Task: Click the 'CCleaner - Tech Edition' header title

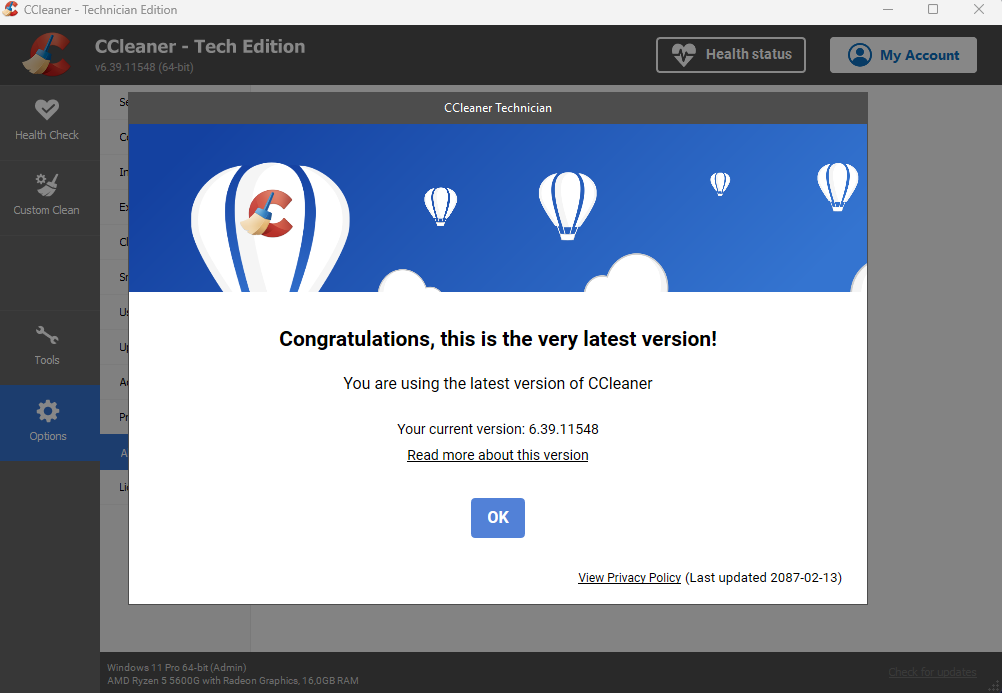Action: (x=200, y=47)
